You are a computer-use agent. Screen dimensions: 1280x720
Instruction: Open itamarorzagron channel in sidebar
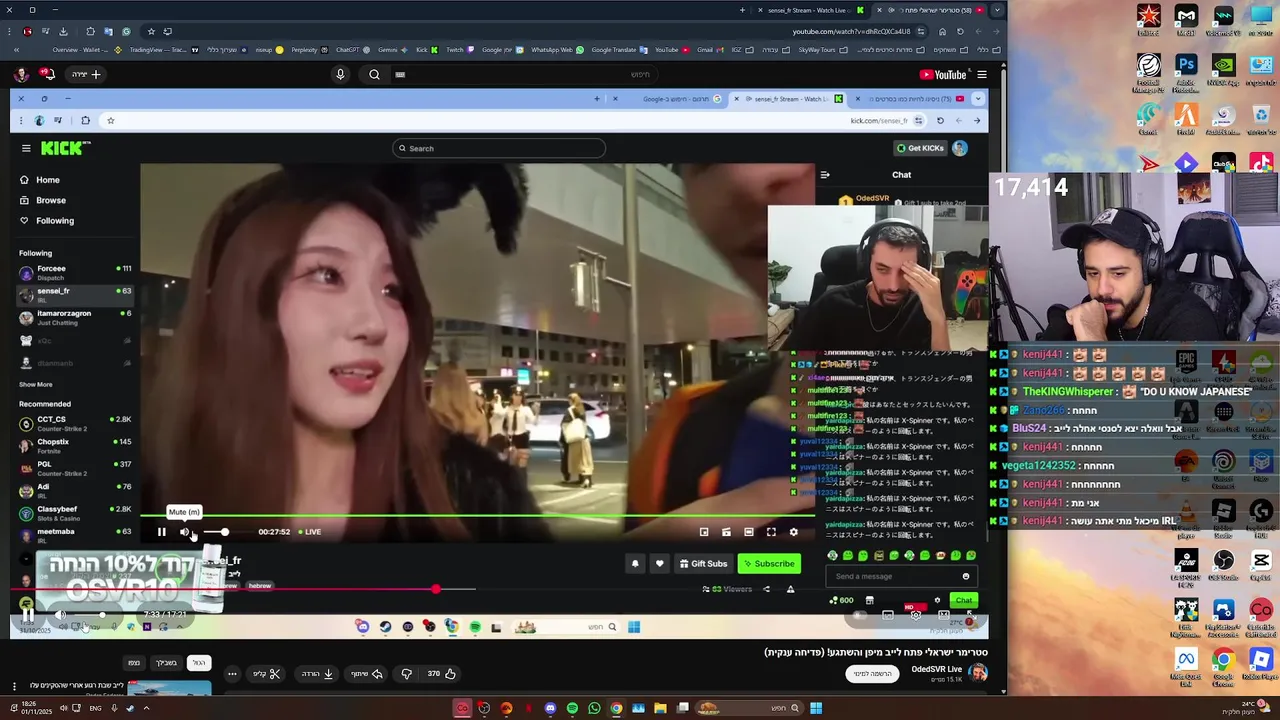(x=75, y=317)
